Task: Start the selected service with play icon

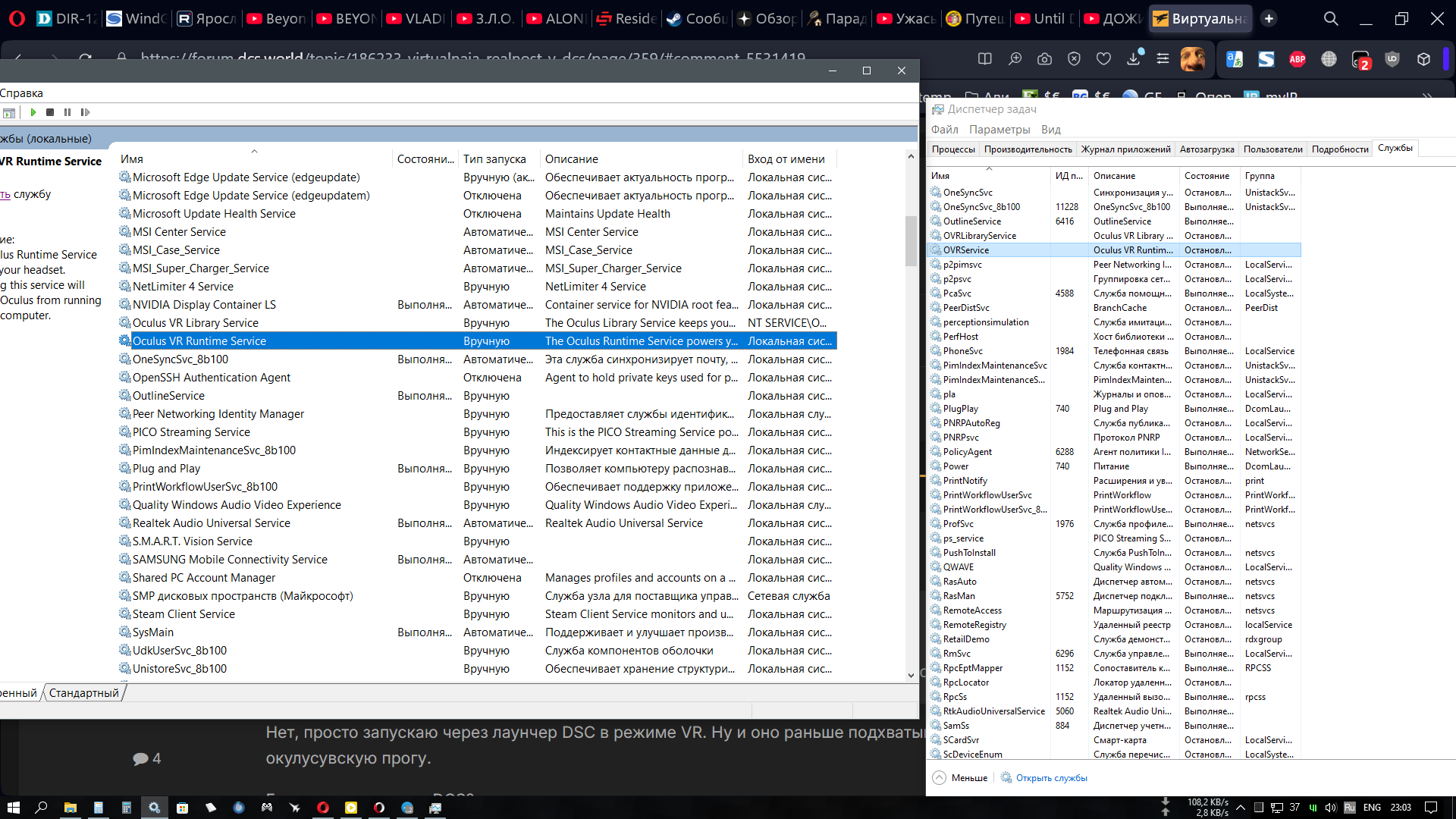Action: (33, 112)
